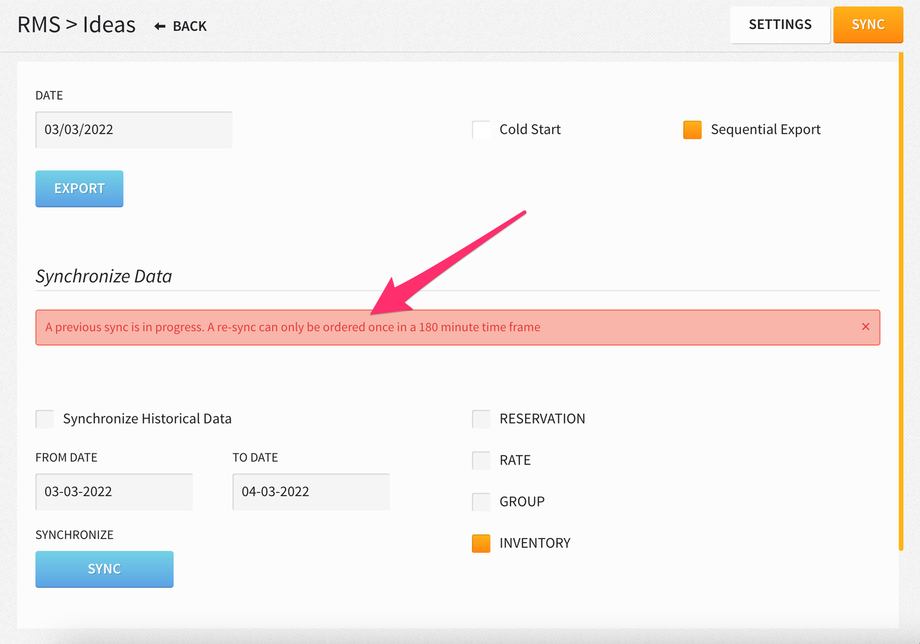Check the RATE checkbox
The width and height of the screenshot is (920, 644).
click(481, 460)
